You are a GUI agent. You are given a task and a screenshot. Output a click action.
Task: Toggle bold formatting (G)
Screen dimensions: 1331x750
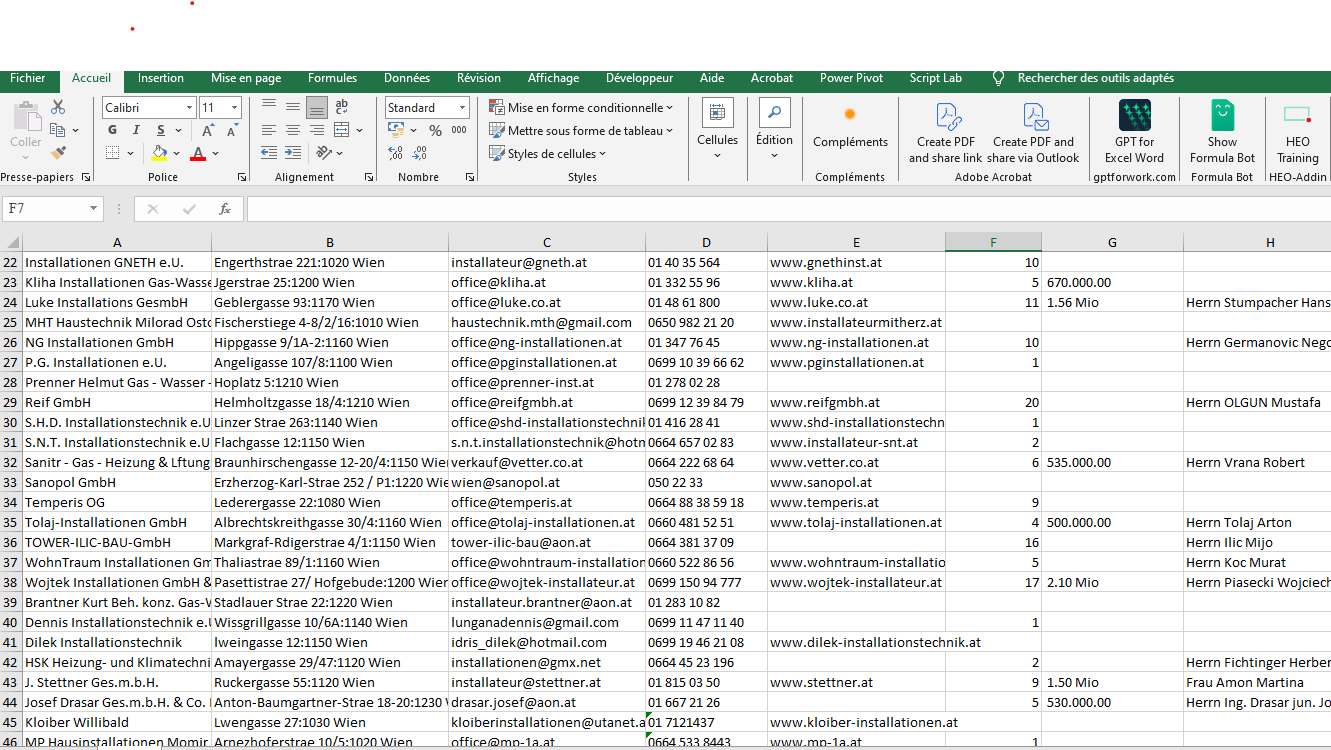pos(112,131)
